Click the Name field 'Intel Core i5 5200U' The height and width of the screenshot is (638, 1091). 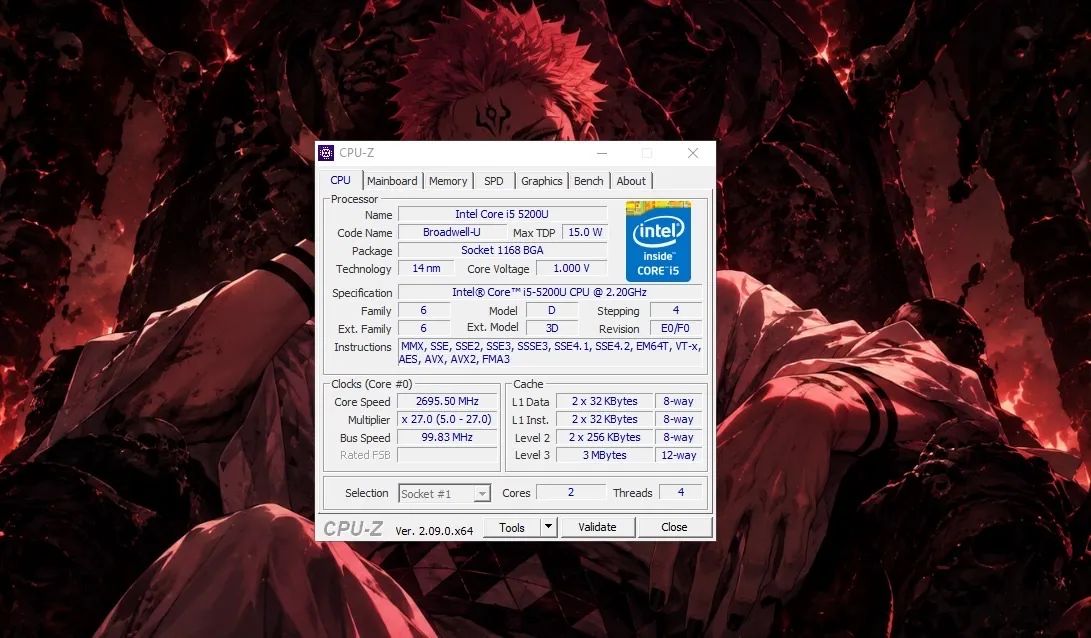point(502,214)
